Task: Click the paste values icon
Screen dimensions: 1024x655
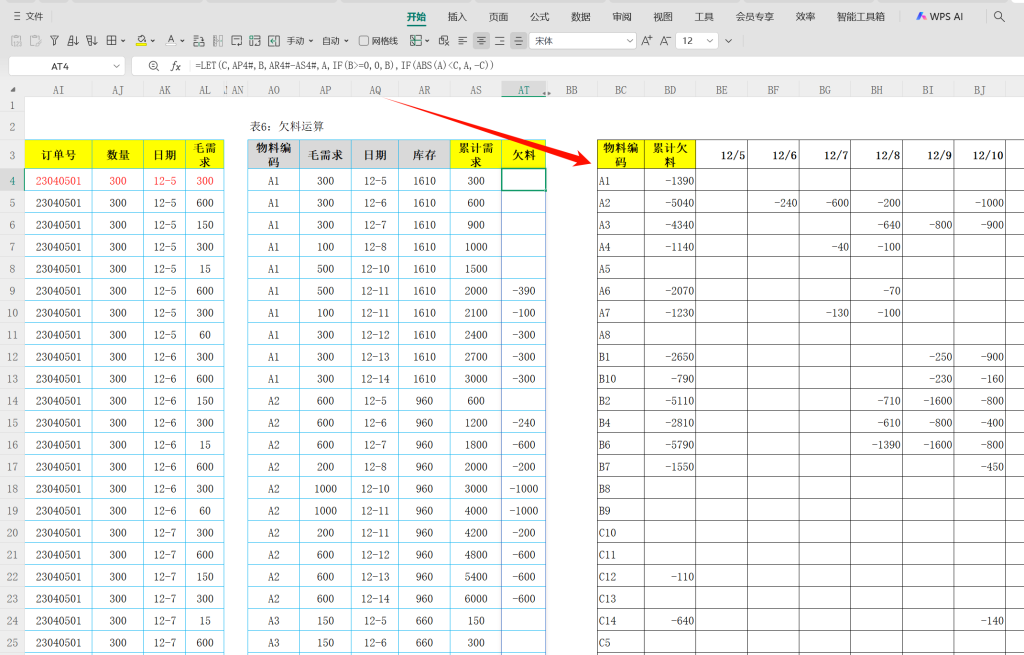Action: (x=16, y=40)
